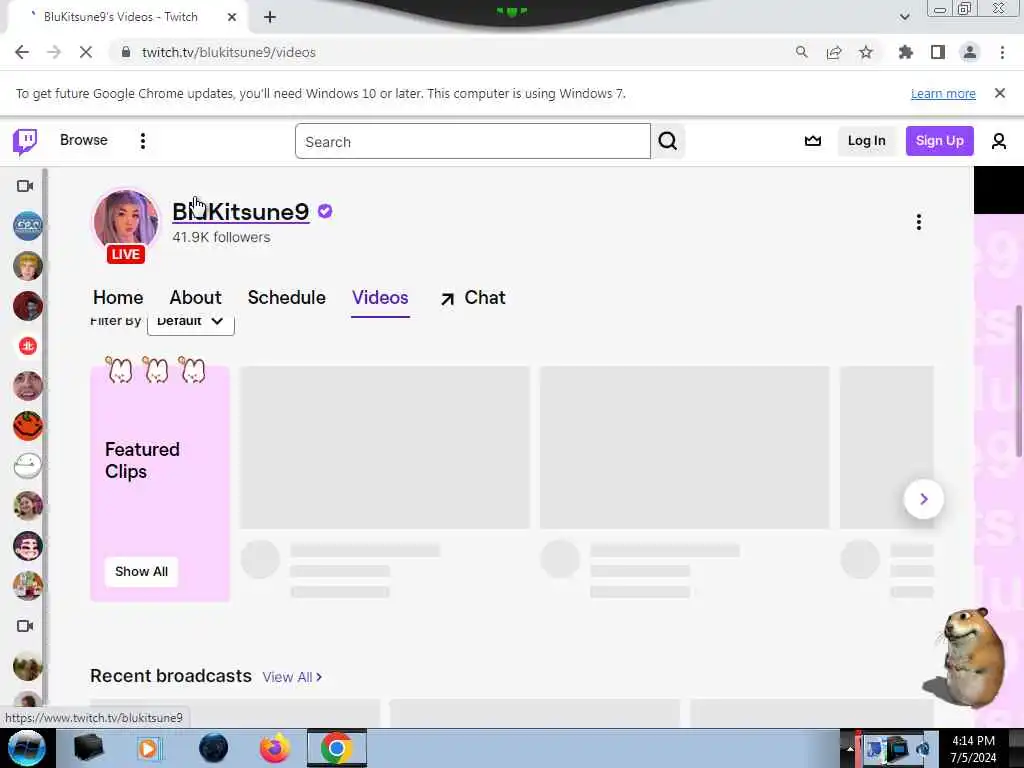Open the red circle logo sidebar channel
The height and width of the screenshot is (768, 1024).
coord(27,346)
